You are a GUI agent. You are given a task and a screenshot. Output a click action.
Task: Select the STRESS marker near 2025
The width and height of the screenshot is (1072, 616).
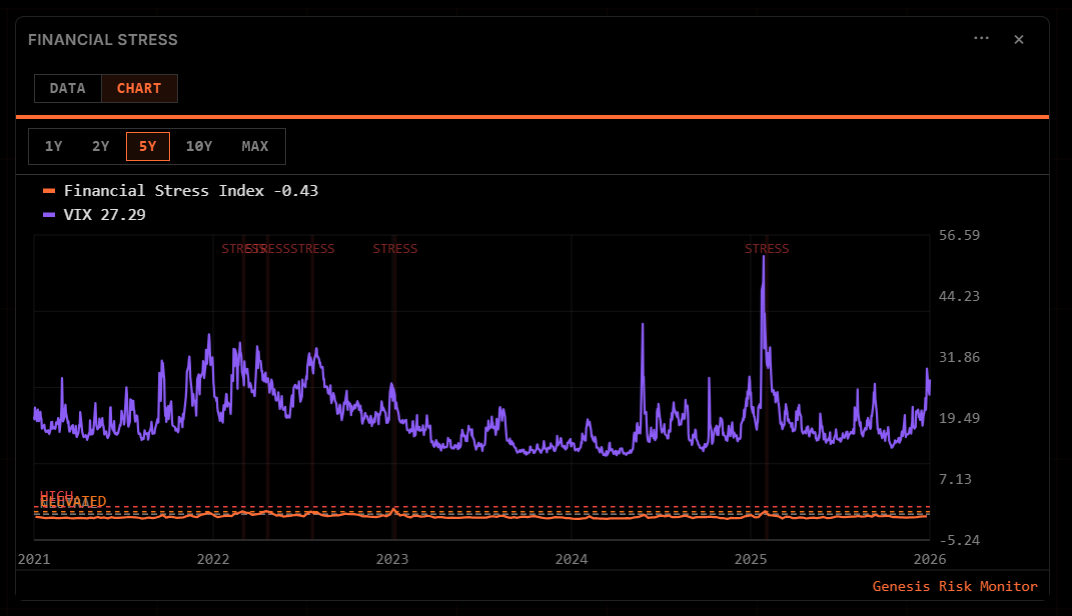pyautogui.click(x=766, y=249)
